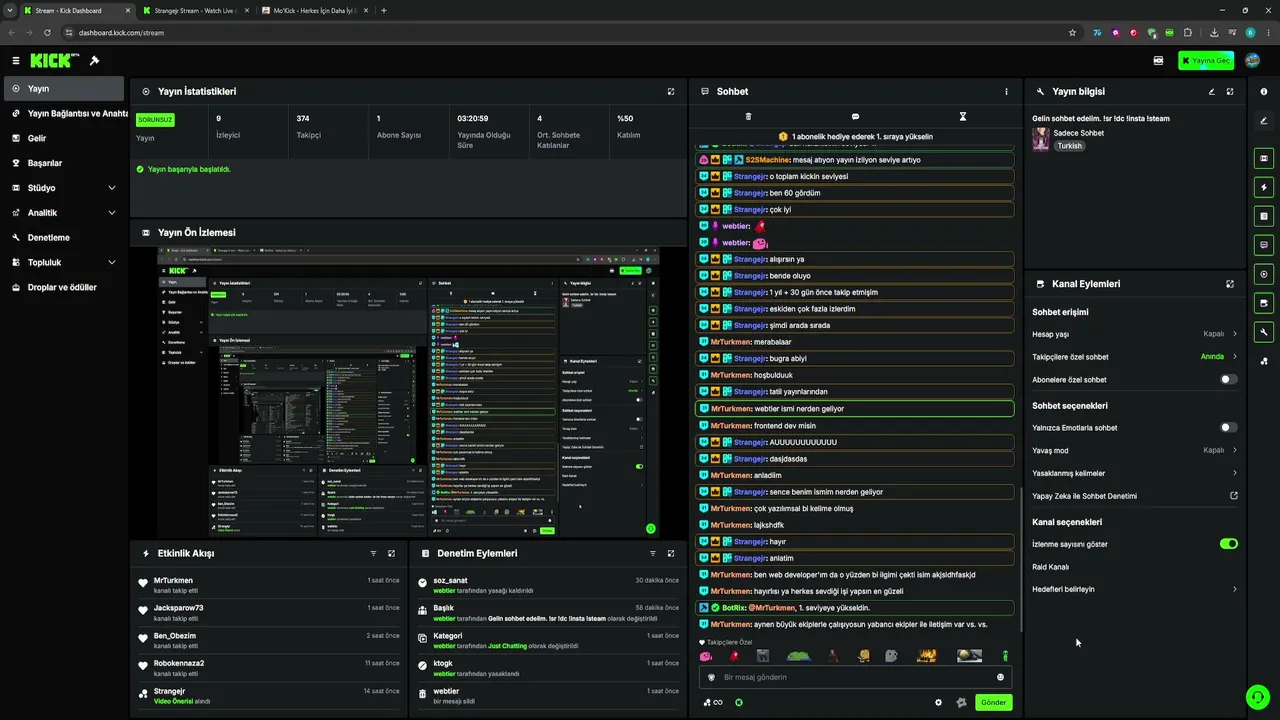Viewport: 1280px width, 720px height.
Task: Click the Gönder send button
Action: tap(993, 702)
